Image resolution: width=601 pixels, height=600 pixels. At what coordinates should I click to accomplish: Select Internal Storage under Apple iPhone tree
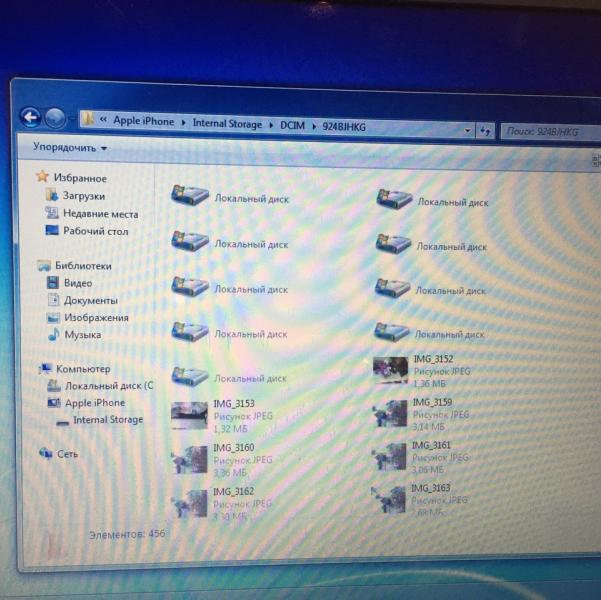tap(107, 420)
